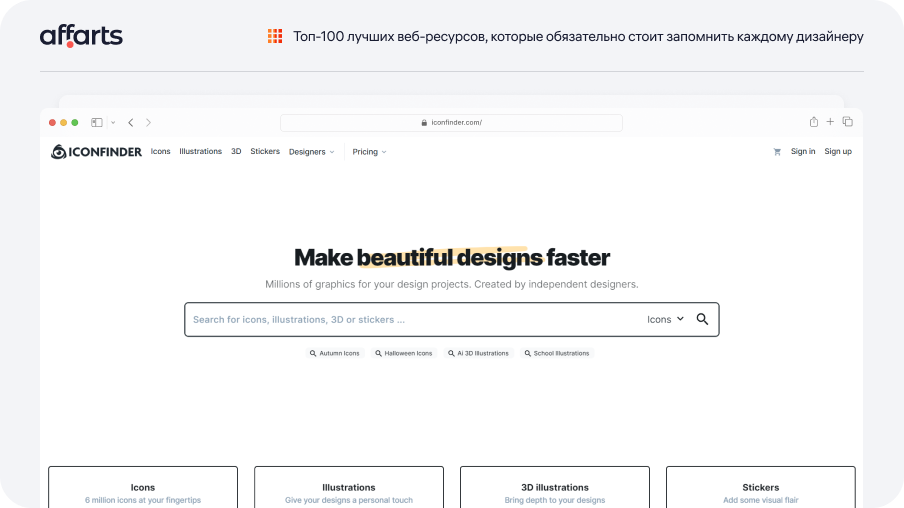Click the Sign in link
904x508 pixels.
point(803,151)
